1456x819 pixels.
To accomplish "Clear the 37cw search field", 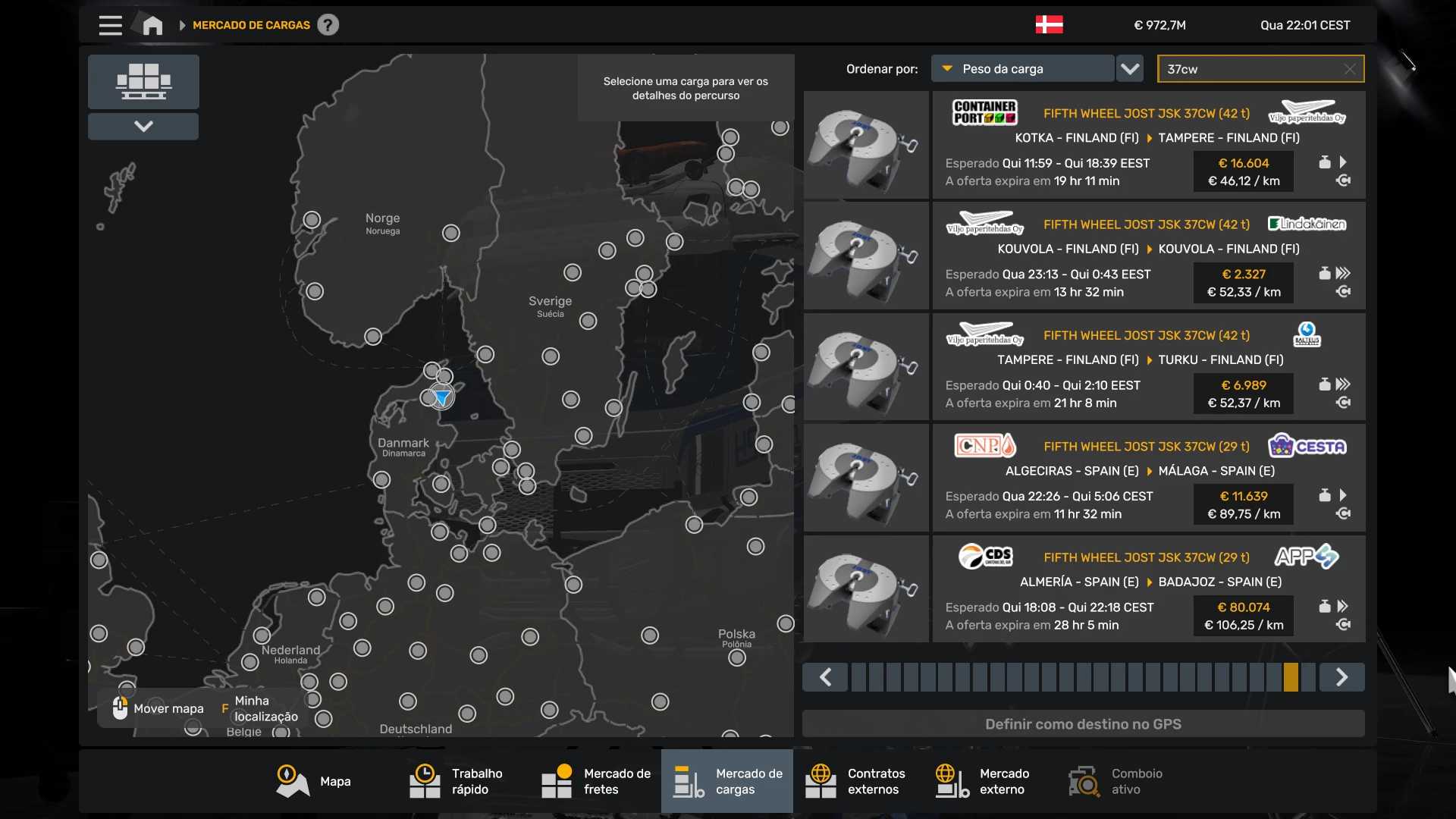I will [1349, 69].
